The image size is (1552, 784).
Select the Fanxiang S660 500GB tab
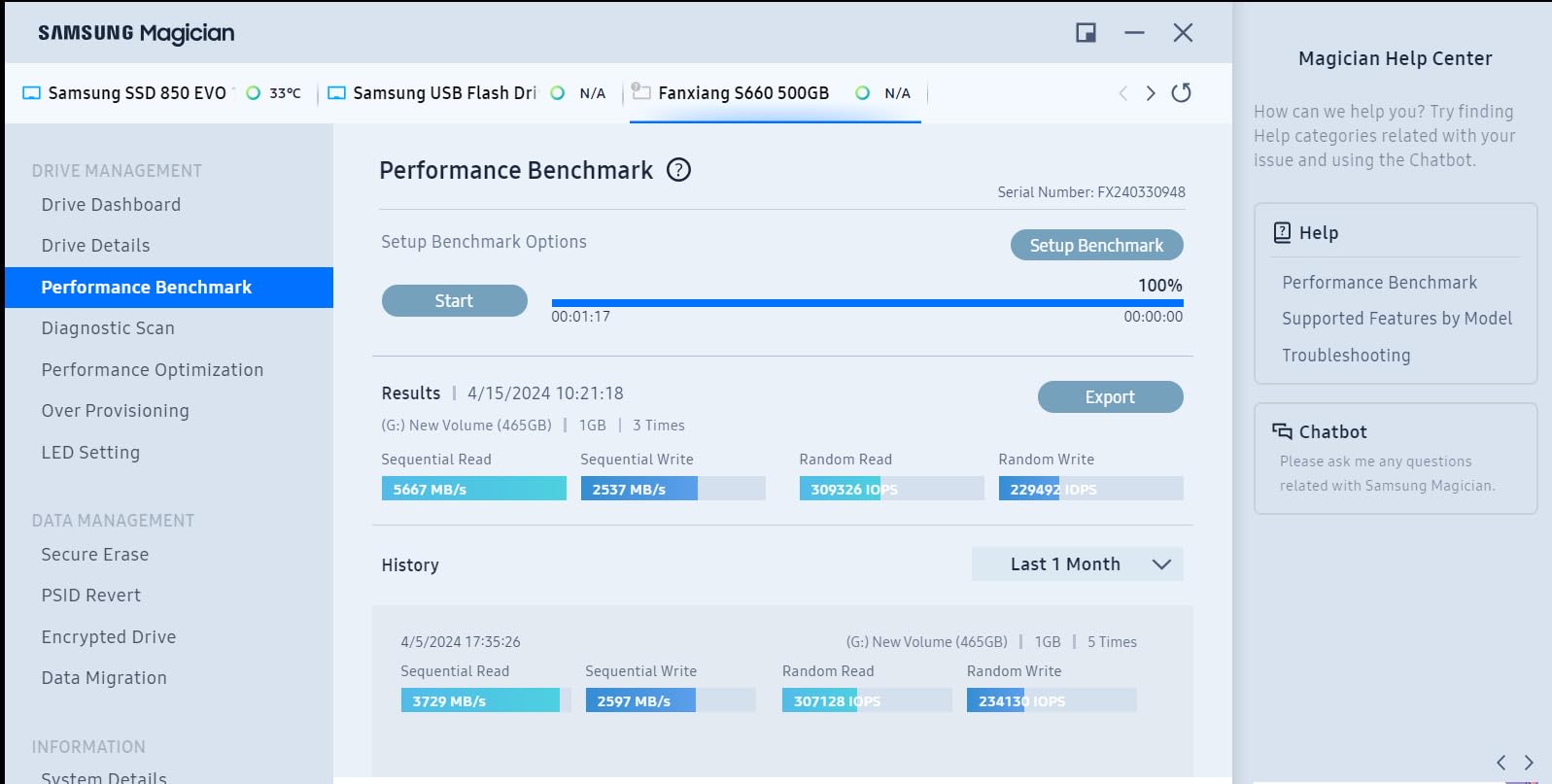coord(775,93)
